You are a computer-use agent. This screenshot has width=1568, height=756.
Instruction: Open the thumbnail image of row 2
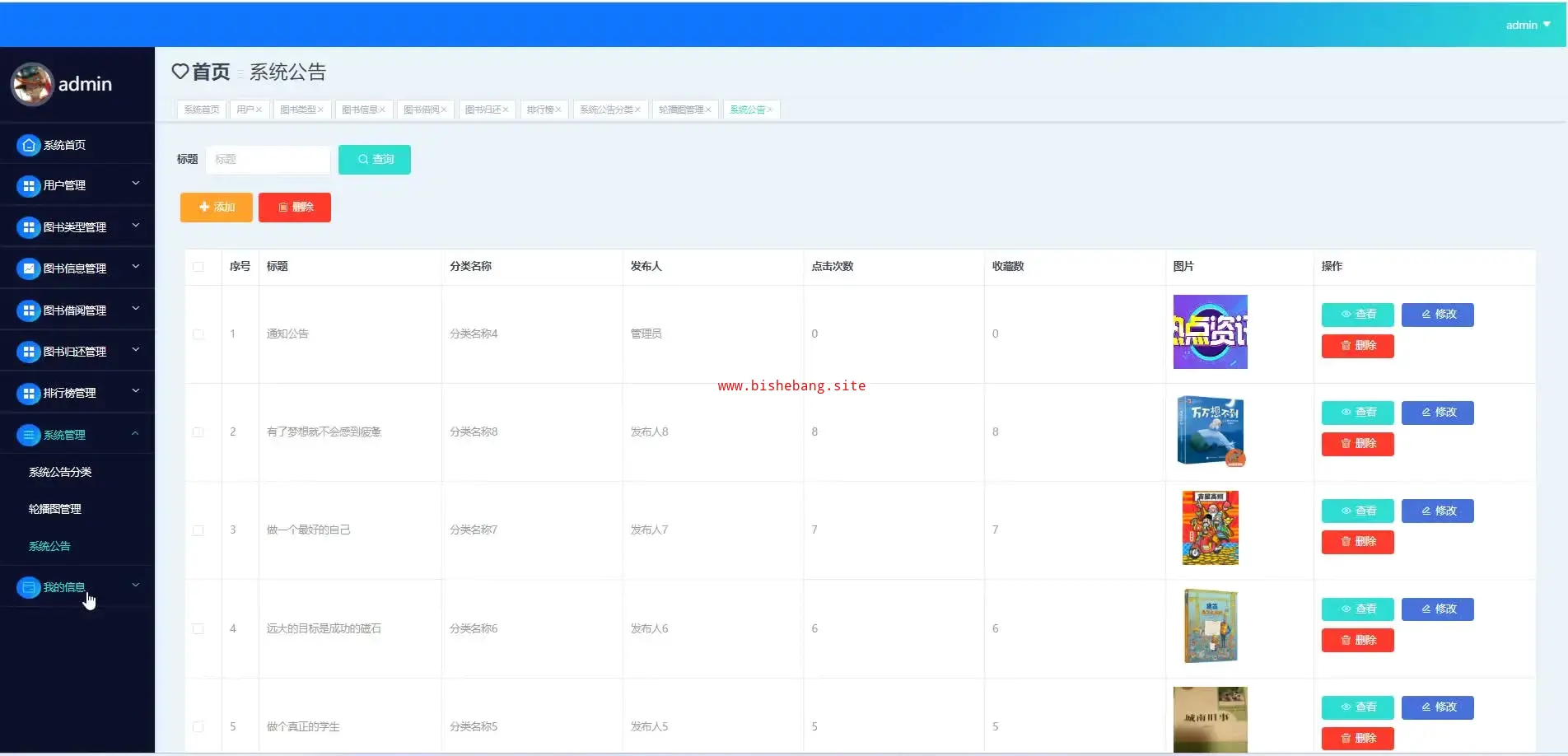tap(1210, 431)
